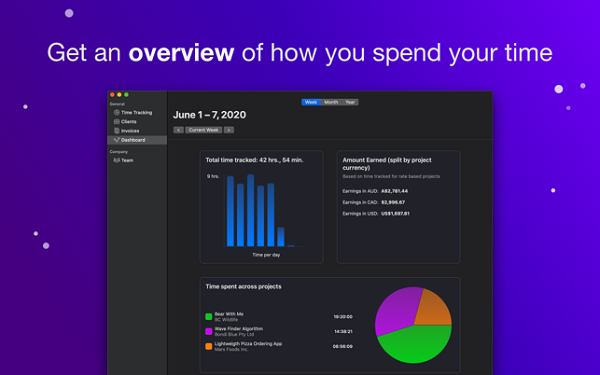This screenshot has height=375, width=600.
Task: Open Clients in sidebar
Action: [137, 122]
